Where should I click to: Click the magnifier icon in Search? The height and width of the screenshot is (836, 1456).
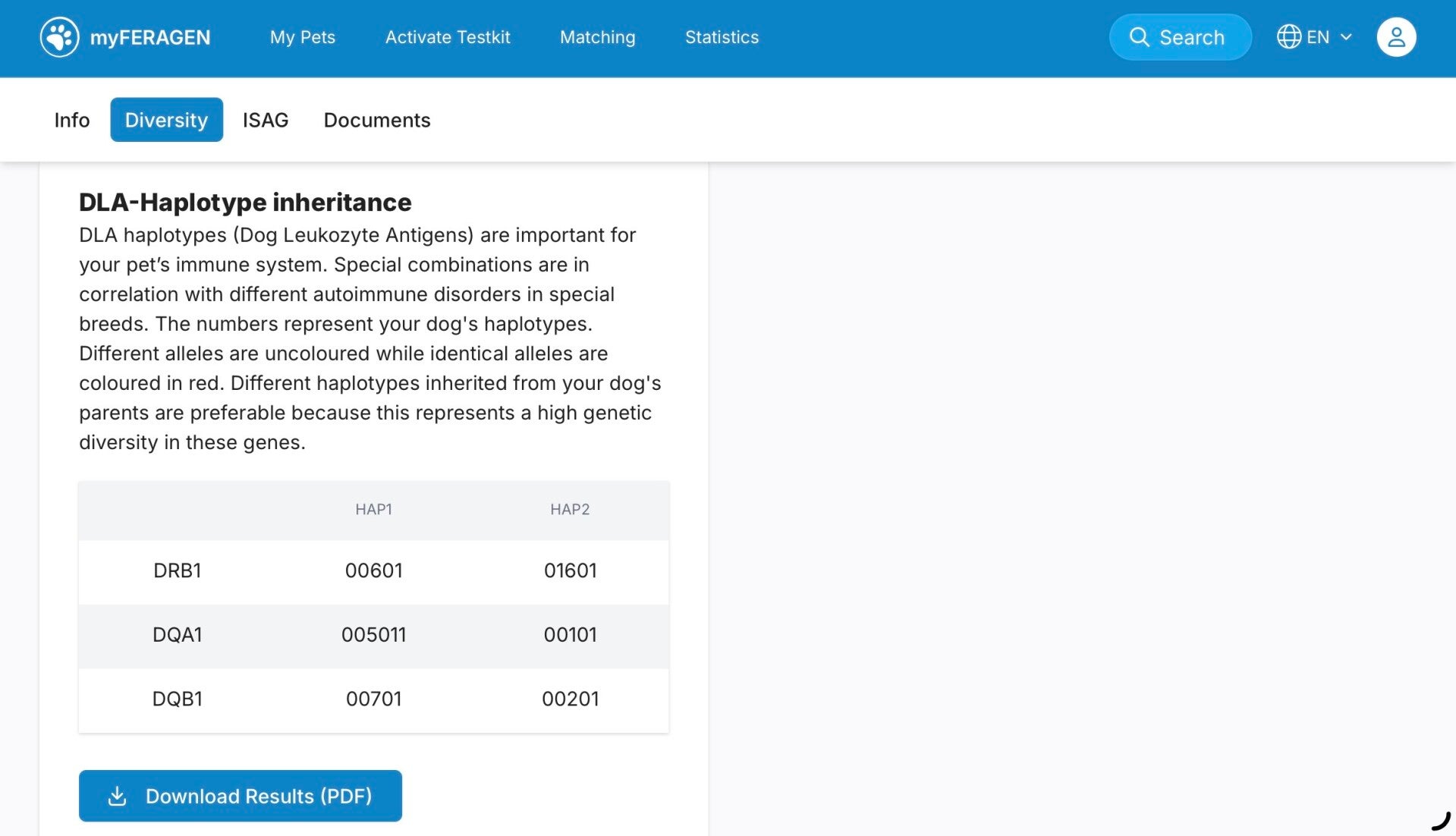click(1139, 36)
